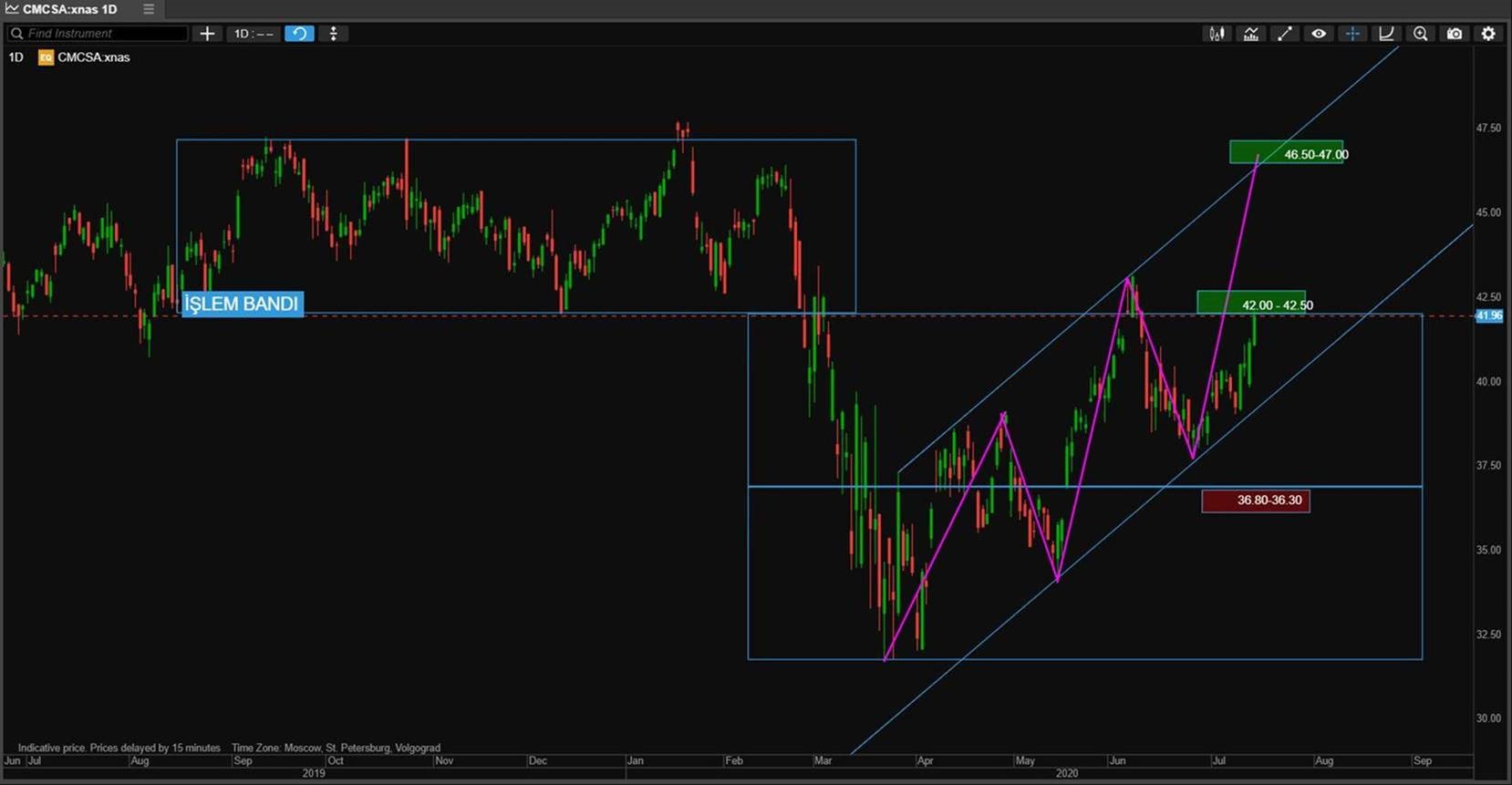
Task: Click the orange EQ instrument badge
Action: point(46,57)
